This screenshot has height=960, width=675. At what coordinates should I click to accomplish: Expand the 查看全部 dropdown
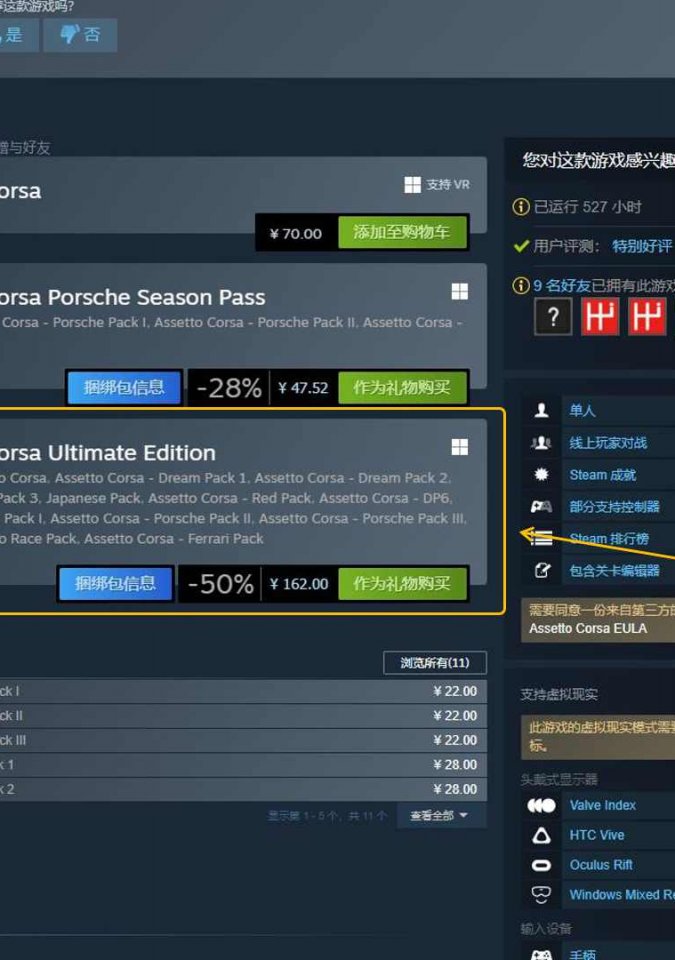(441, 816)
